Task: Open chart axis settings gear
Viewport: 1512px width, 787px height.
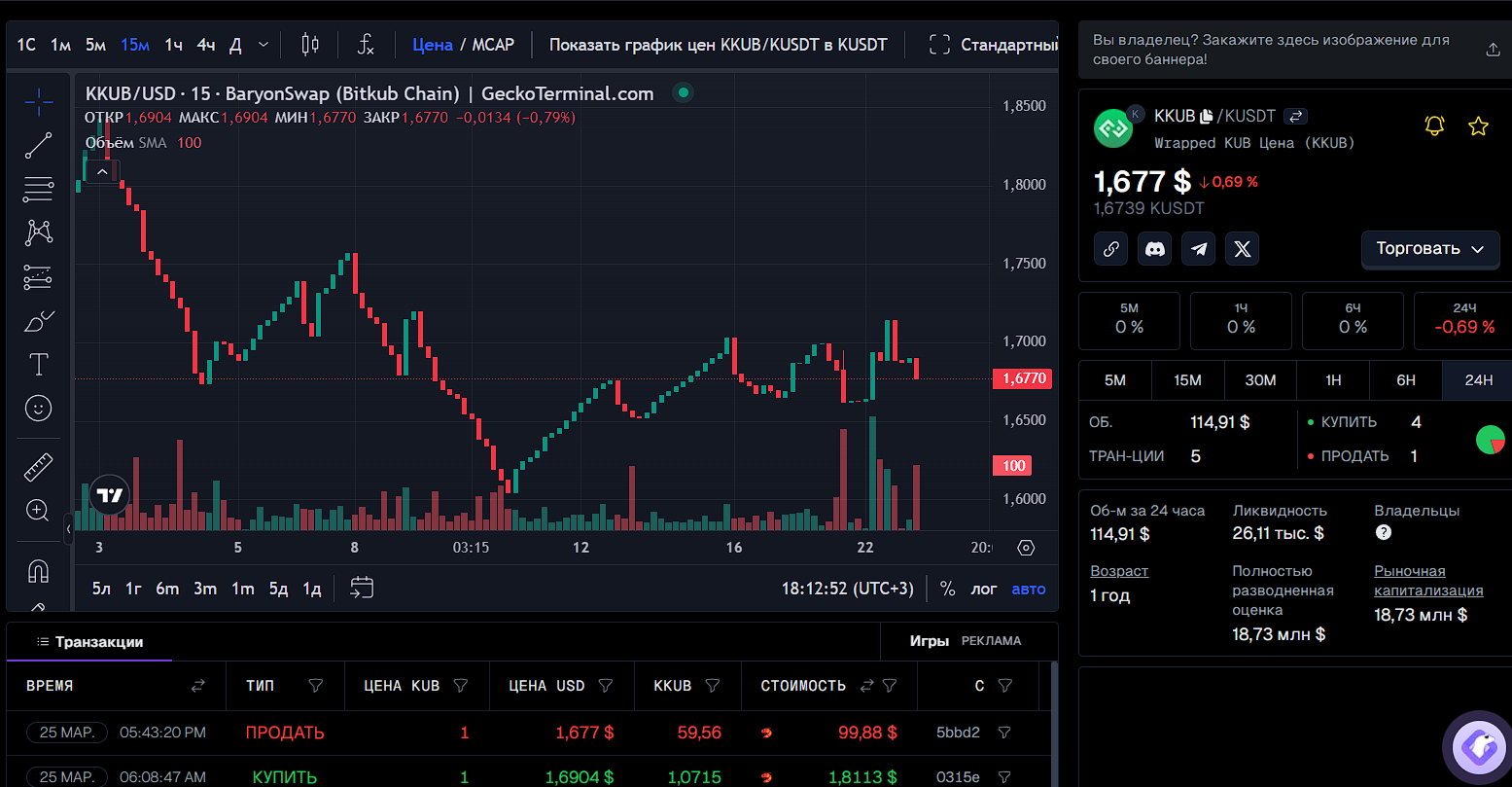Action: (x=1026, y=548)
